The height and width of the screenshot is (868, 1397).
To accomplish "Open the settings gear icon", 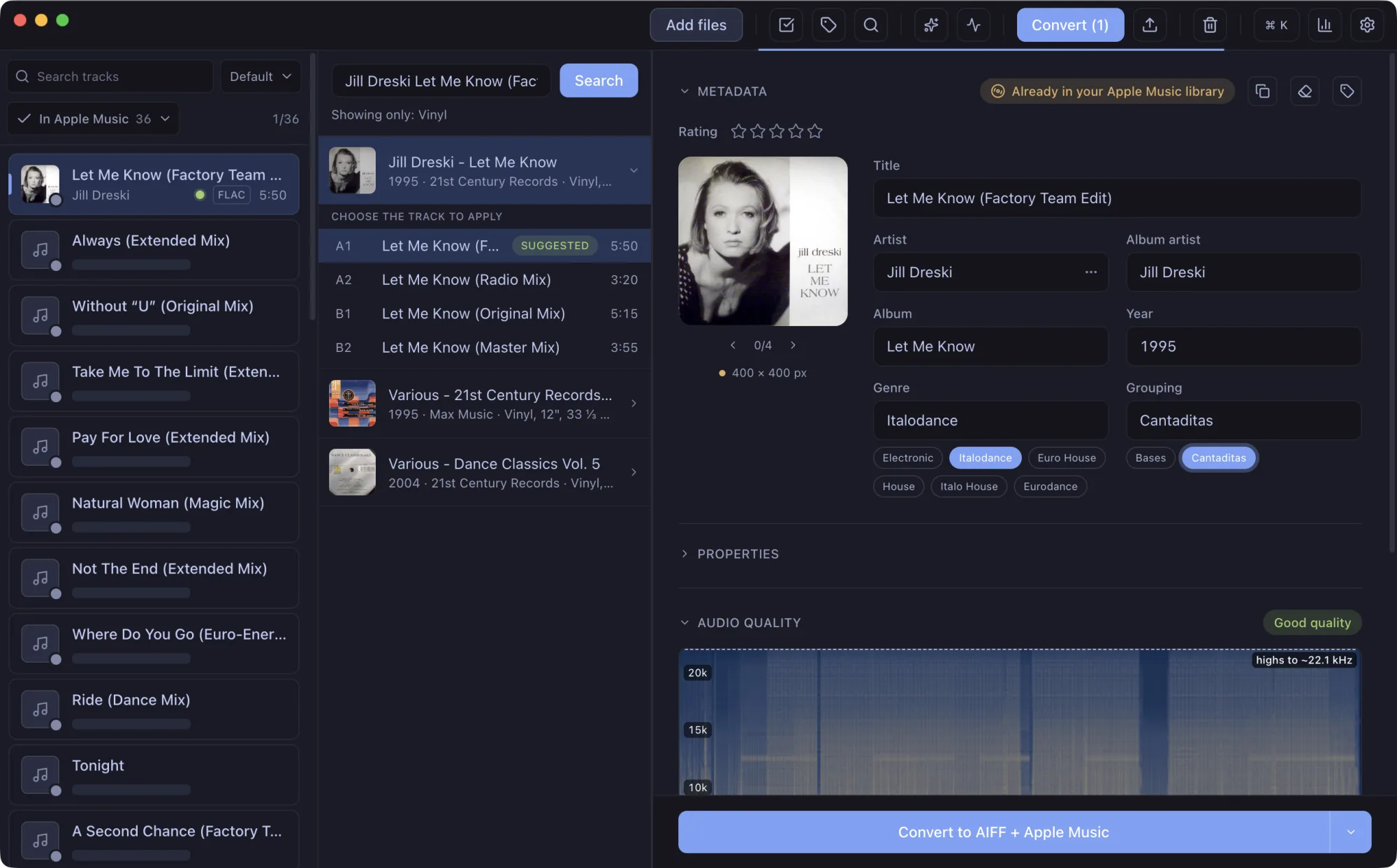I will point(1367,25).
